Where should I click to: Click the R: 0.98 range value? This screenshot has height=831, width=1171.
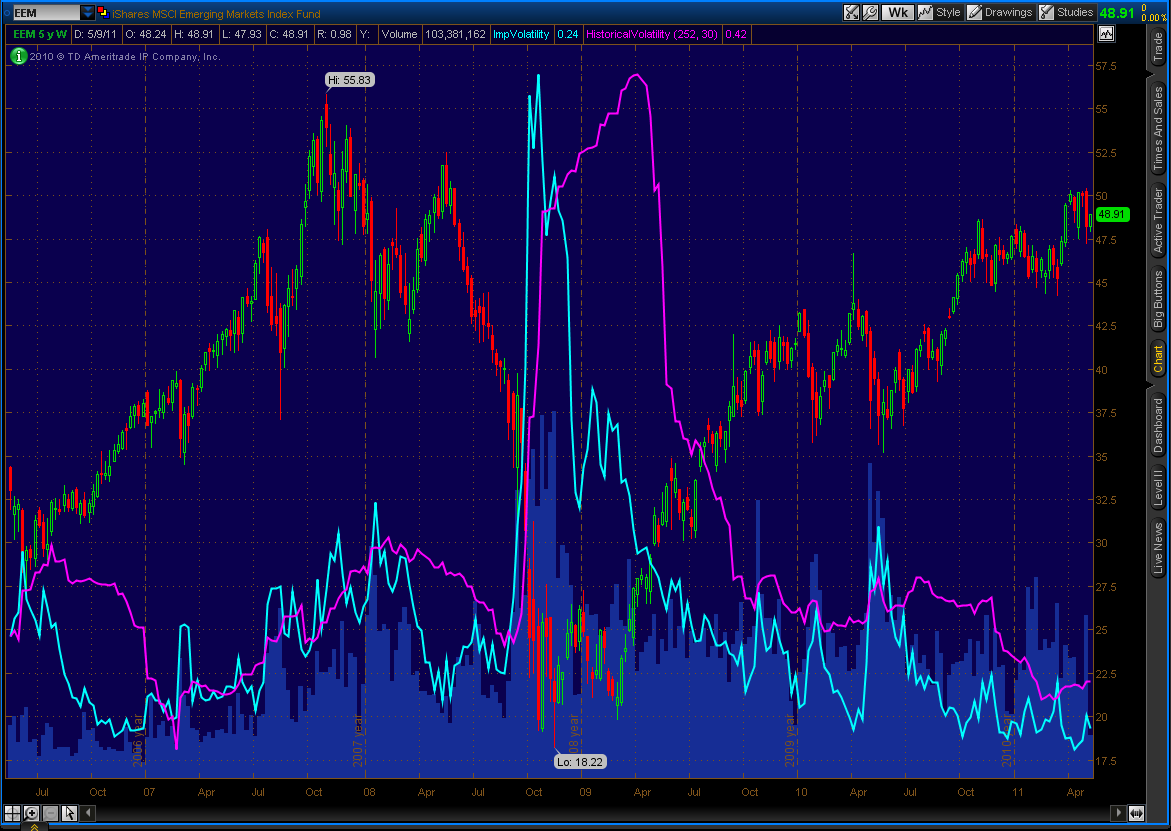click(334, 34)
